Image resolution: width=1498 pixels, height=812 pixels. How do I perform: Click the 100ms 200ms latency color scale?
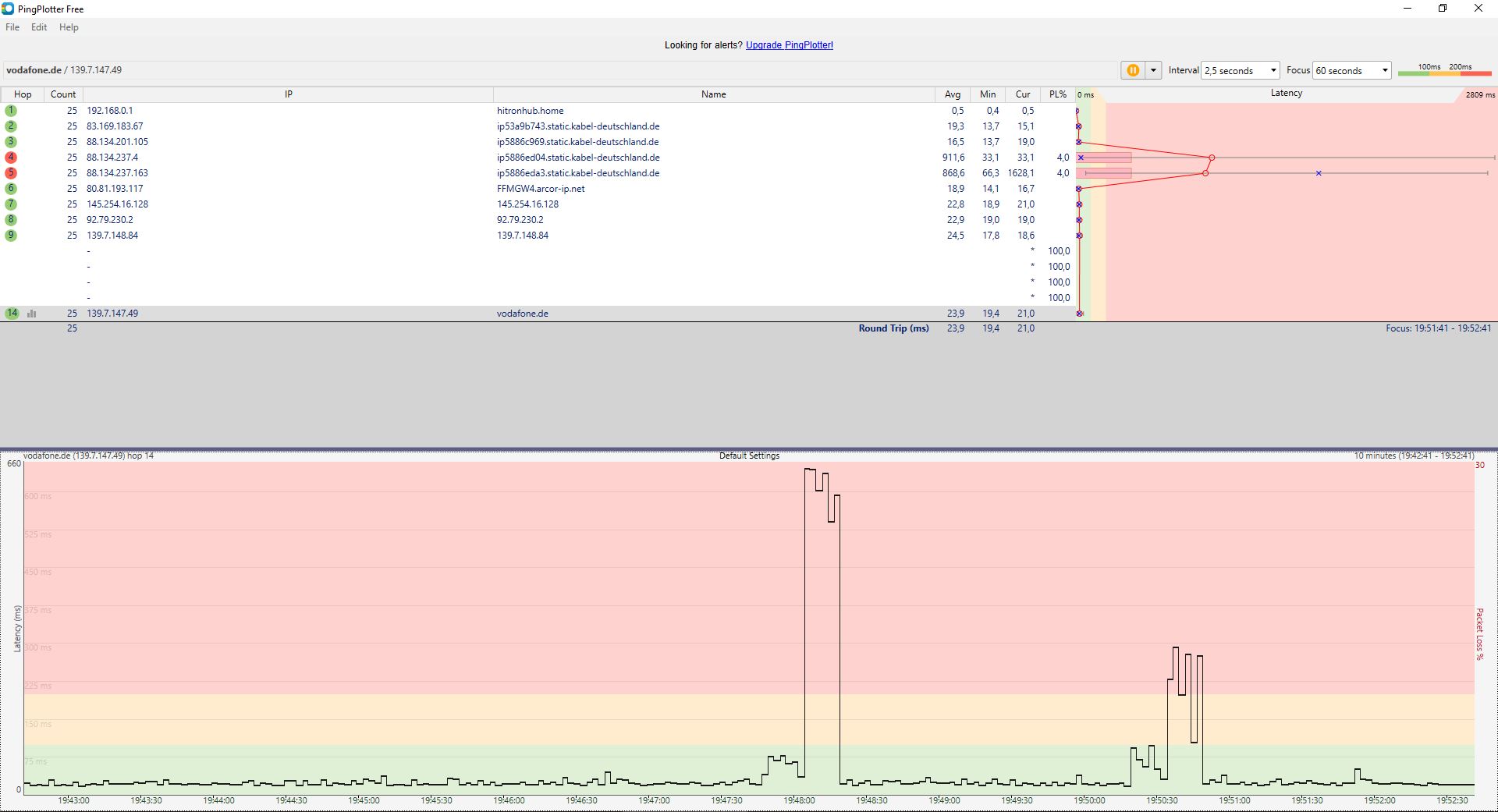coord(1444,71)
